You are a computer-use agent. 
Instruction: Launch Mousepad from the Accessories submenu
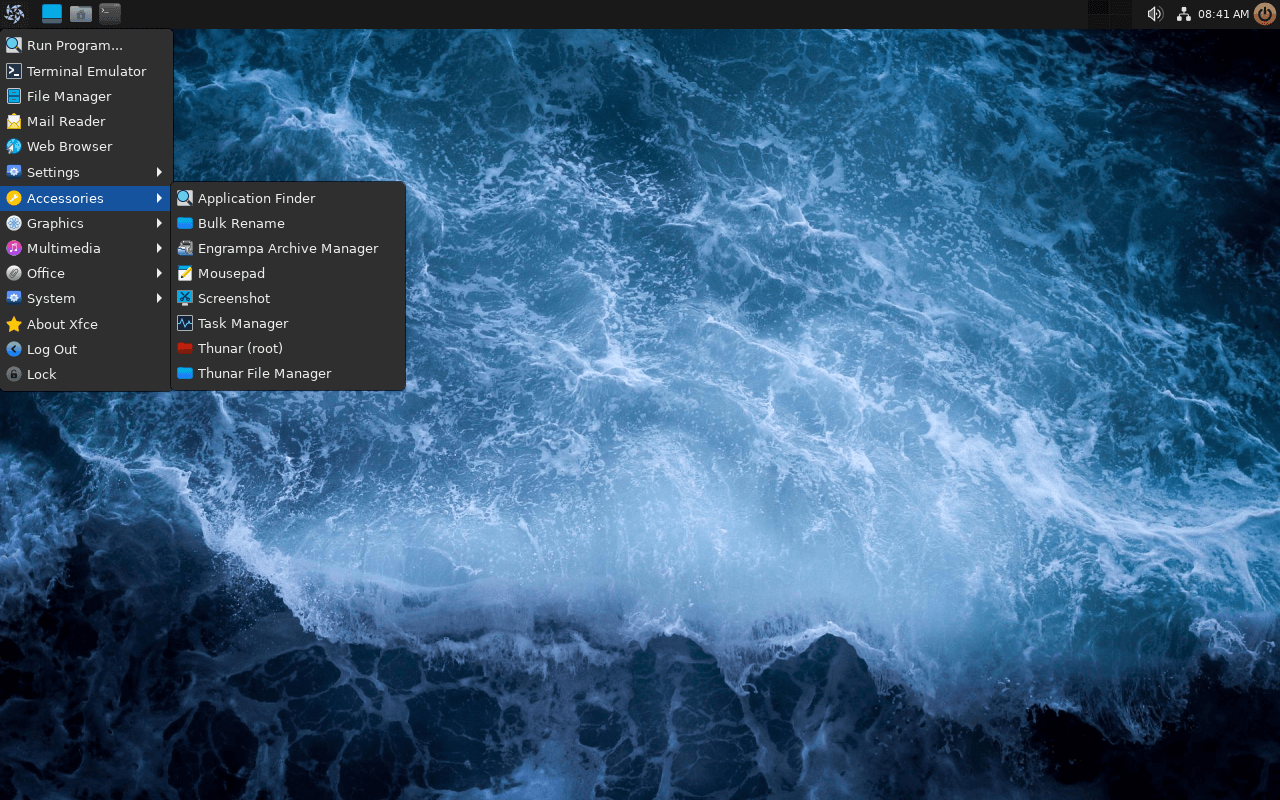tap(231, 273)
